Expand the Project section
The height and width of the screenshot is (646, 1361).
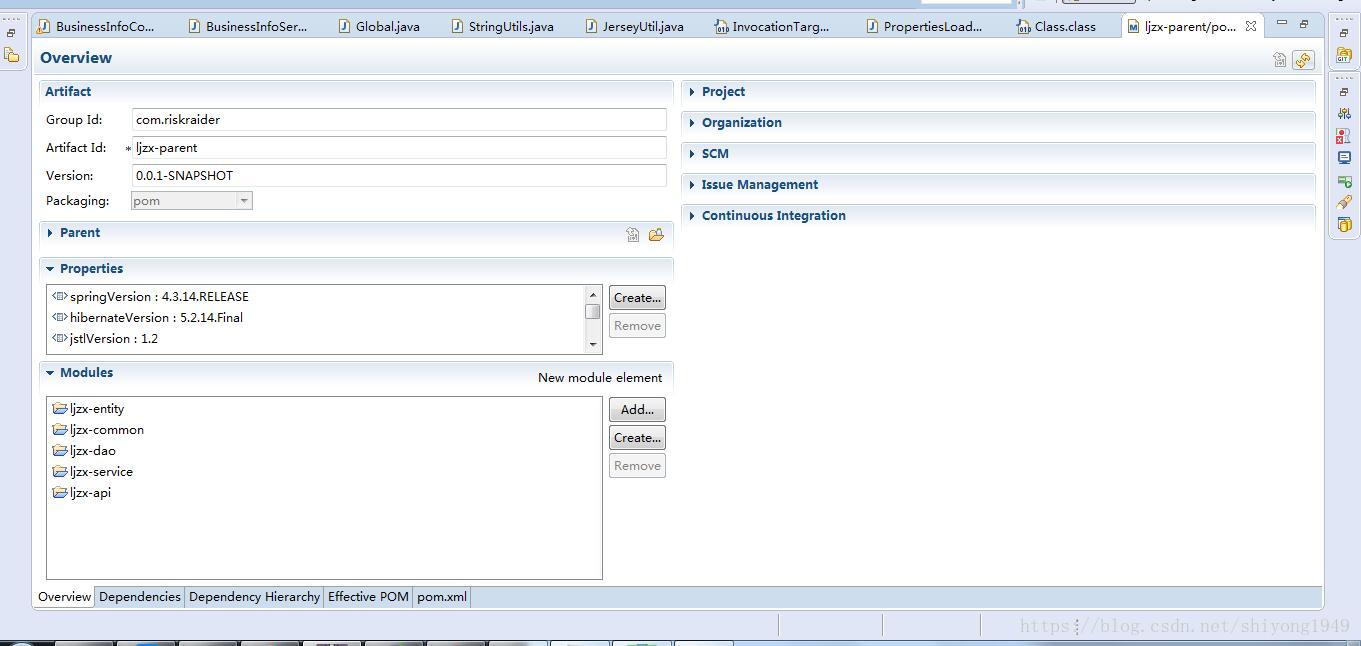692,92
